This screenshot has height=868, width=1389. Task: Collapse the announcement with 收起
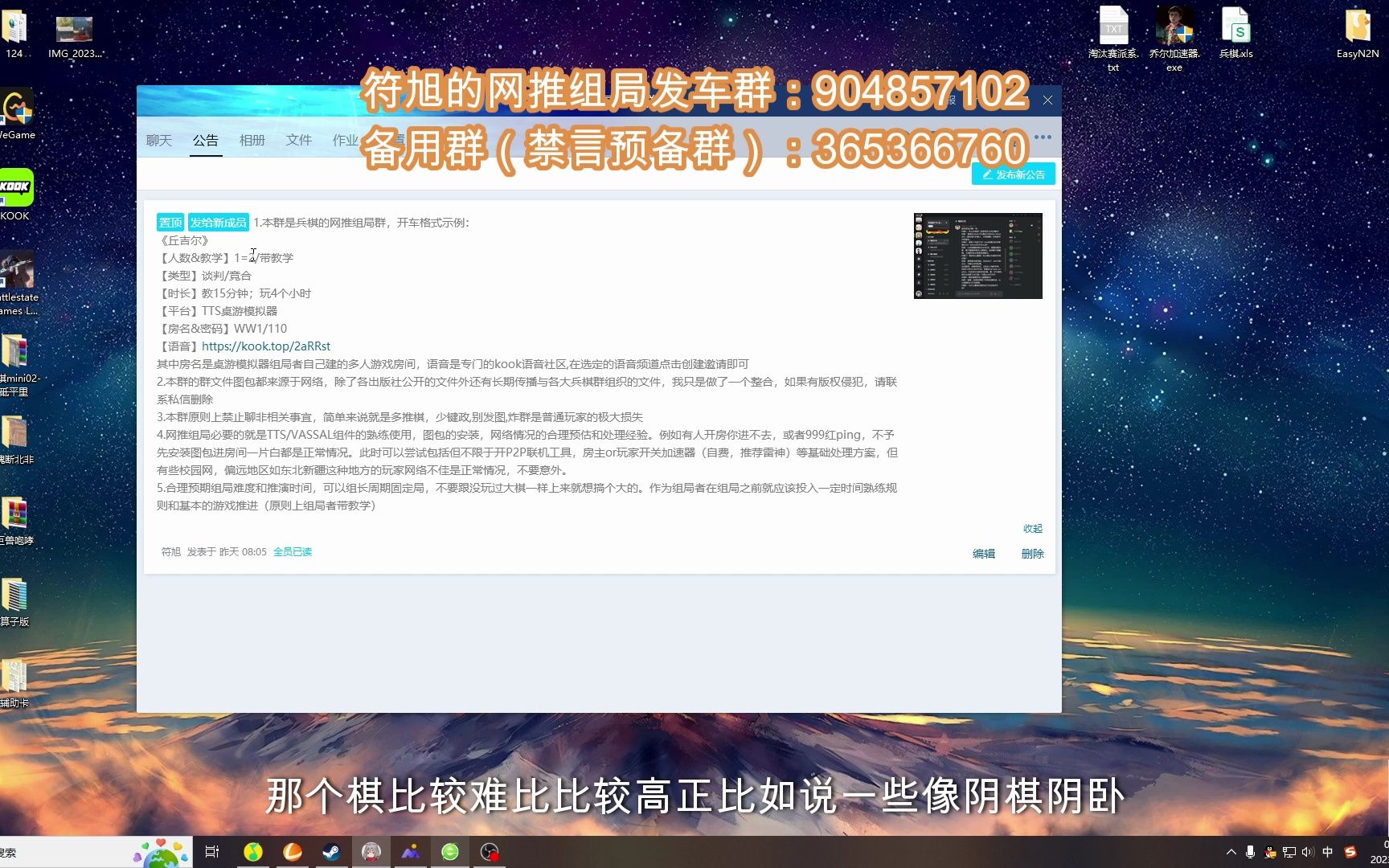point(1033,528)
